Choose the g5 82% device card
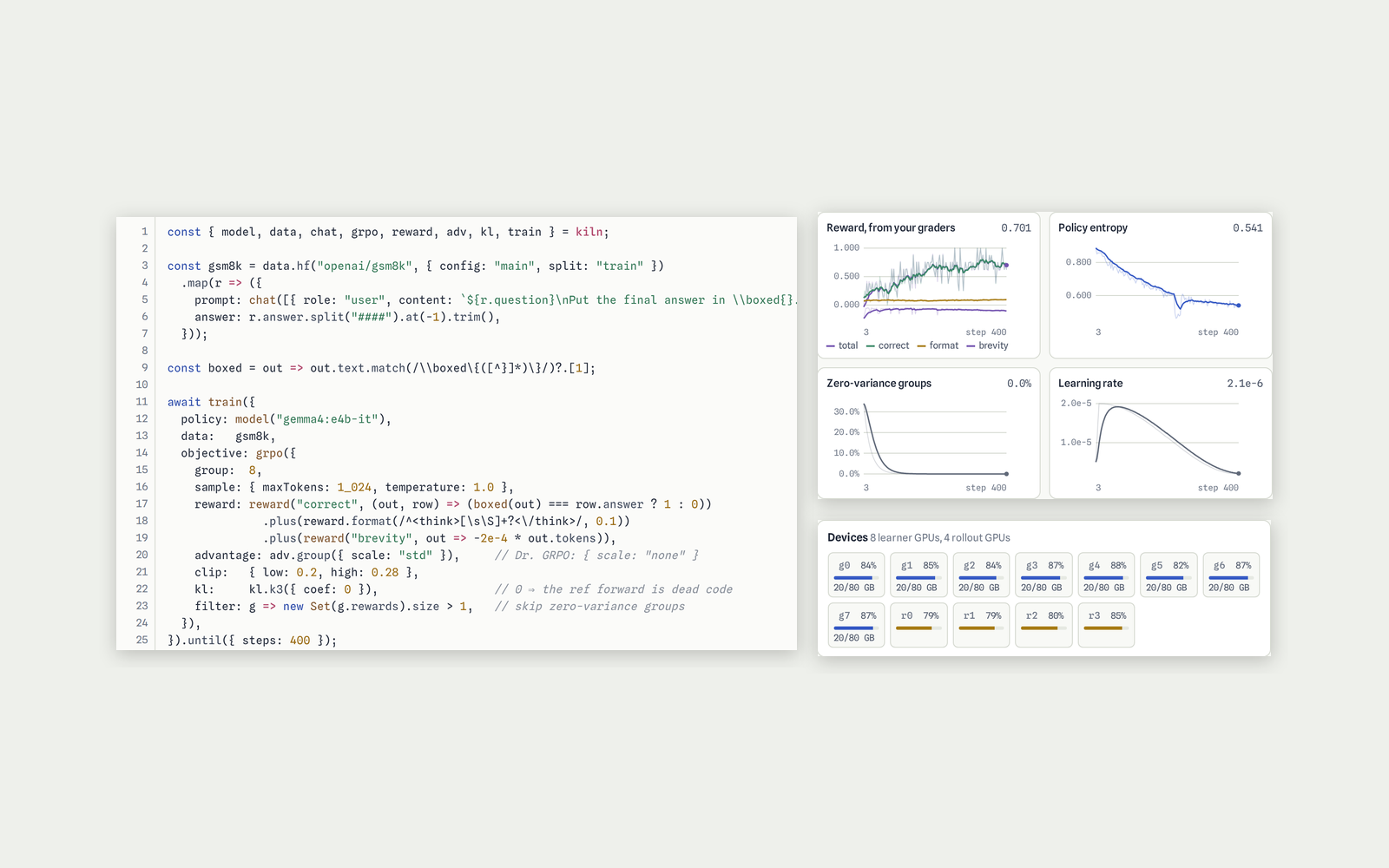 click(x=1168, y=575)
